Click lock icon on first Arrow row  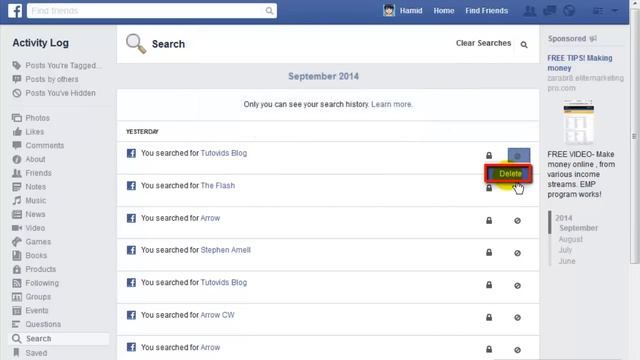point(489,221)
